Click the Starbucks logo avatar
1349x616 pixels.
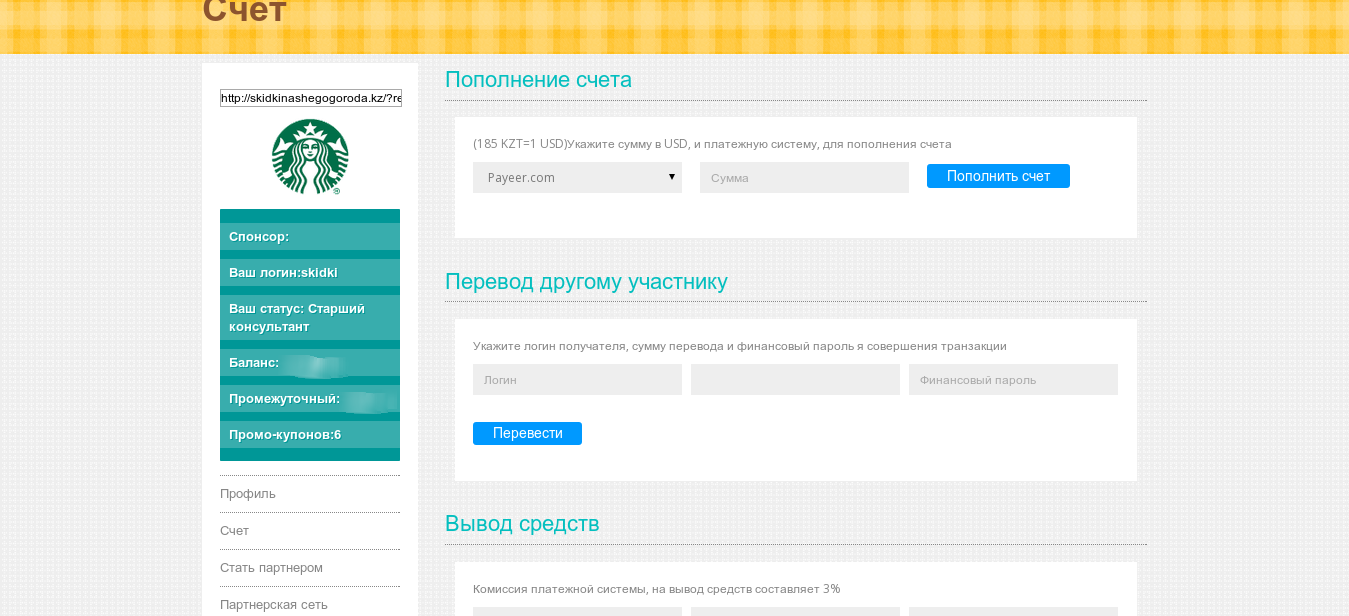click(310, 157)
